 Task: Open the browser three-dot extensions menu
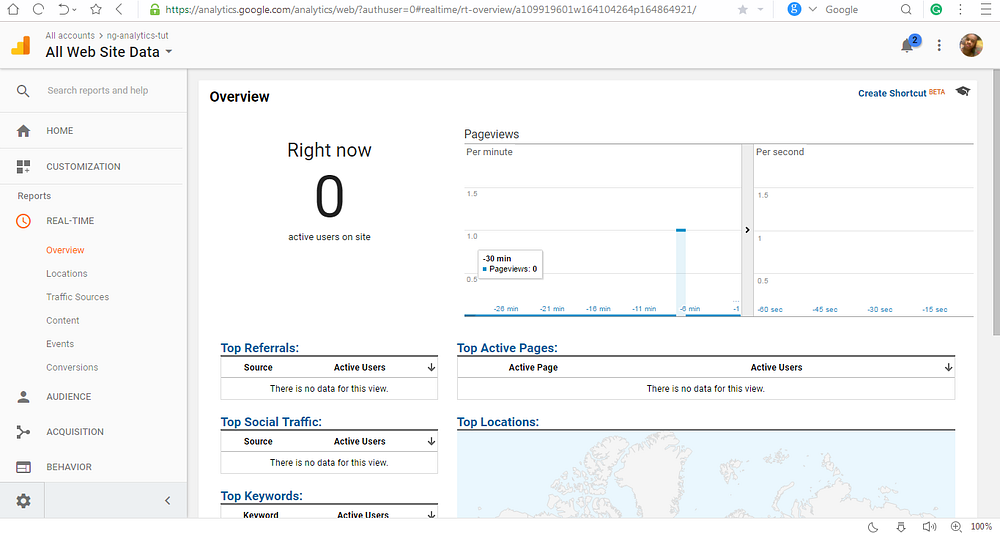pos(960,10)
